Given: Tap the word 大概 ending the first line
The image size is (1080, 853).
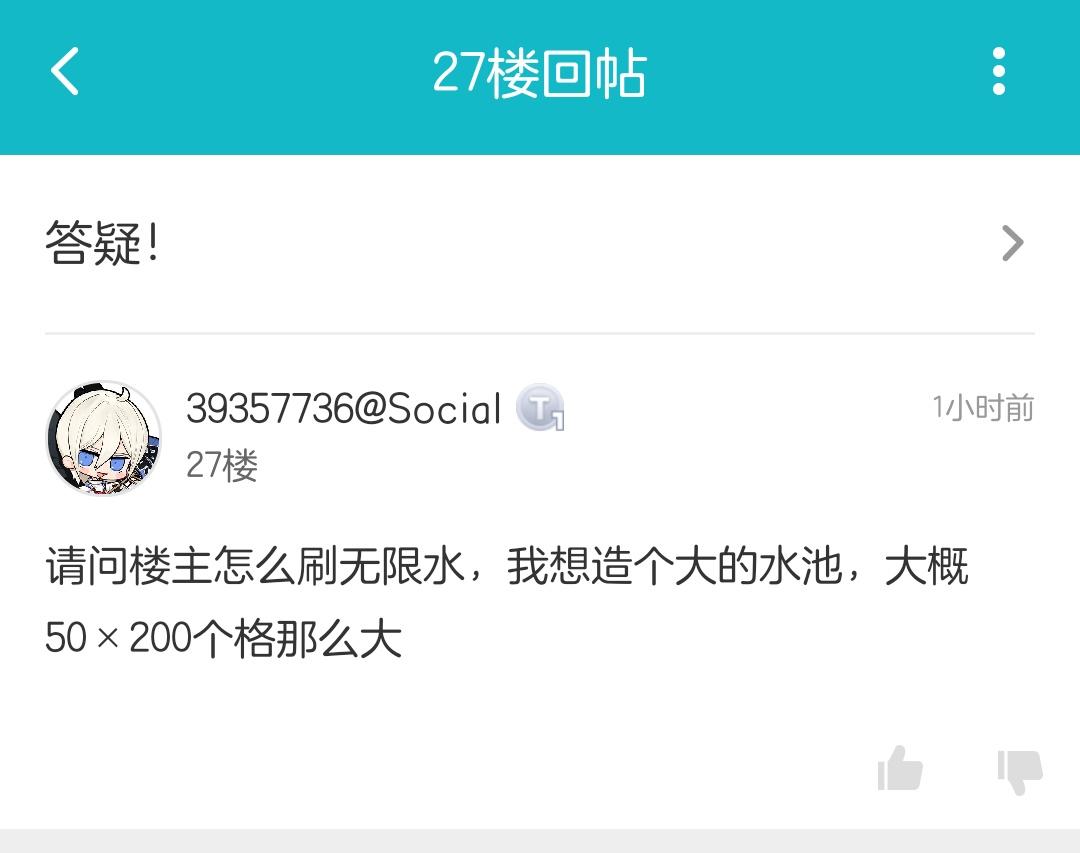Looking at the screenshot, I should [927, 566].
